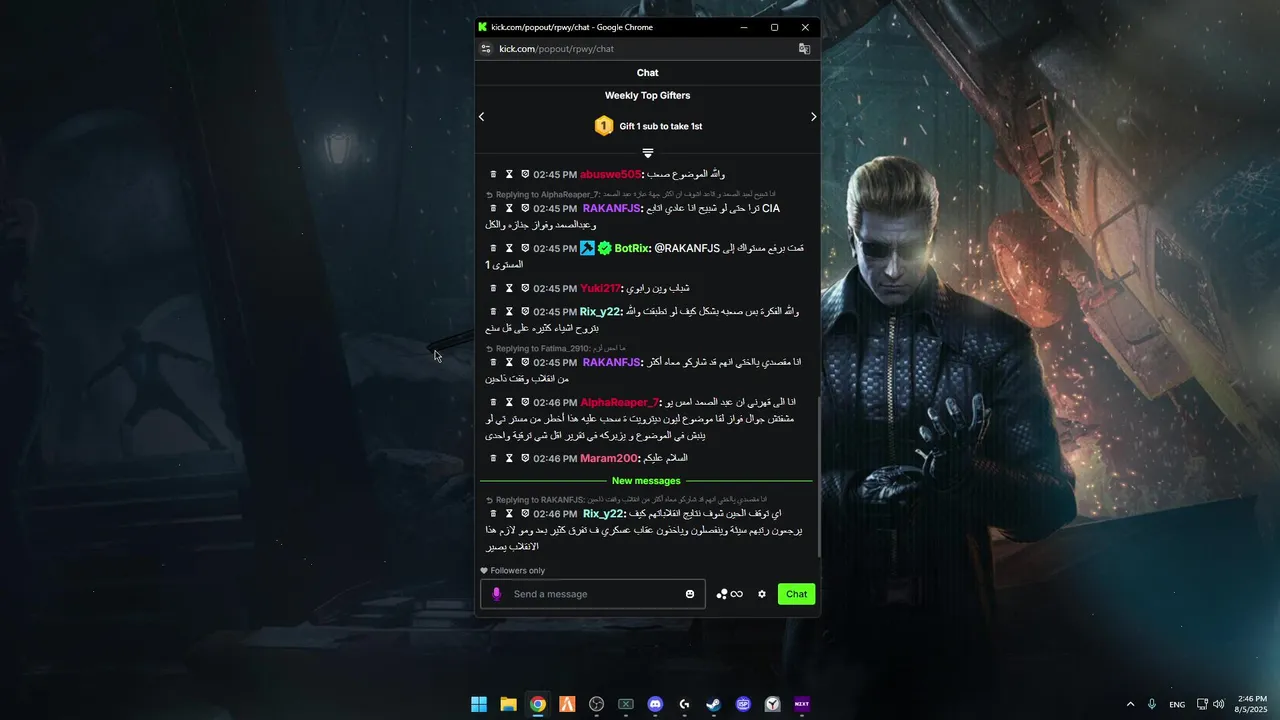Image resolution: width=1280 pixels, height=720 pixels.
Task: Open OBS Studio from the taskbar
Action: click(597, 704)
